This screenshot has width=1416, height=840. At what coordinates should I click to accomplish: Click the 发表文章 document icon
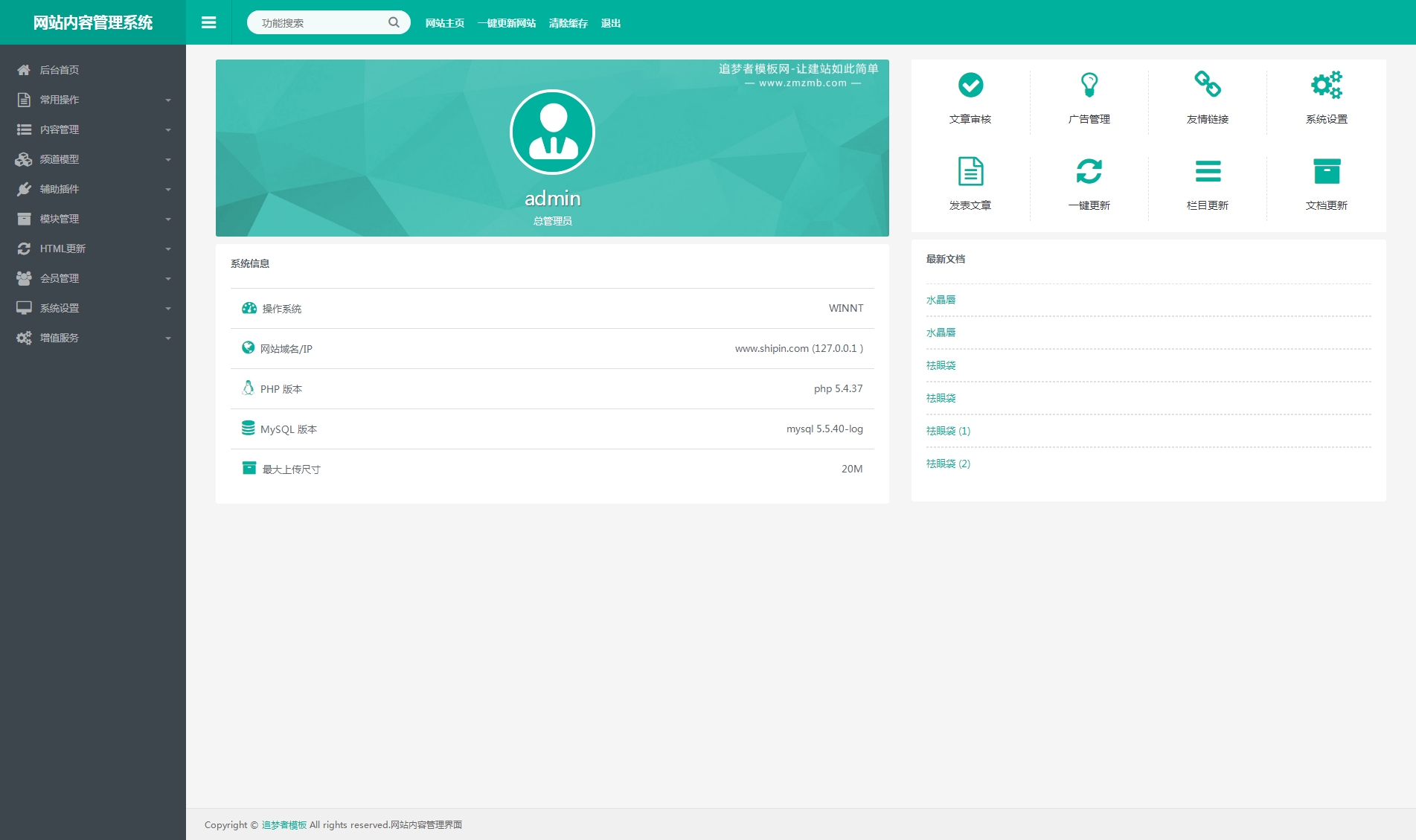coord(970,172)
